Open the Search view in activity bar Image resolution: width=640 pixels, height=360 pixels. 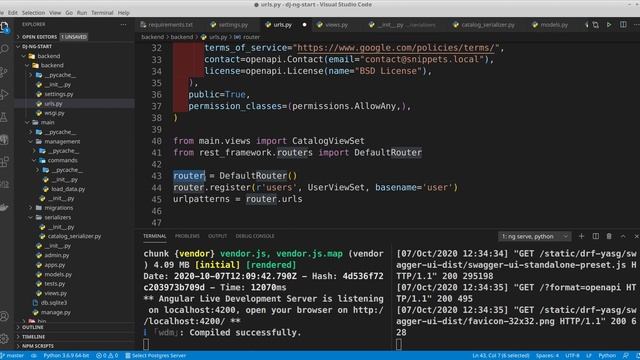pyautogui.click(x=4, y=49)
